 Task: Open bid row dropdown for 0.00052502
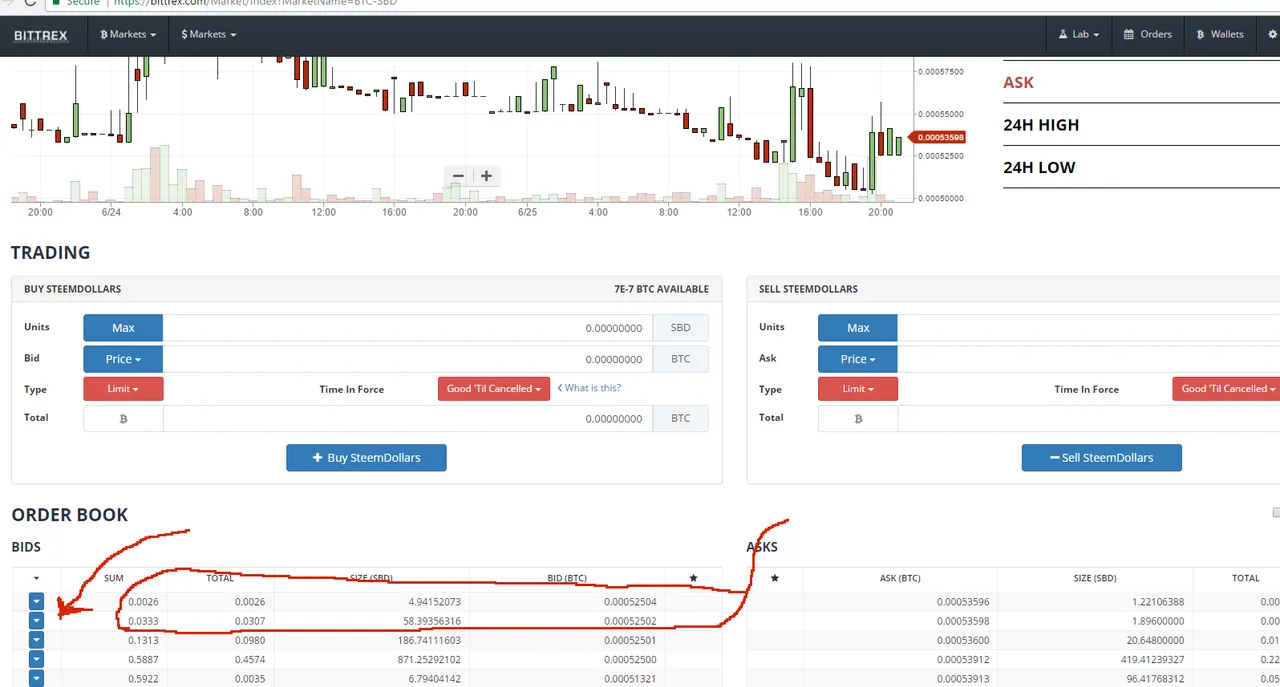(36, 620)
